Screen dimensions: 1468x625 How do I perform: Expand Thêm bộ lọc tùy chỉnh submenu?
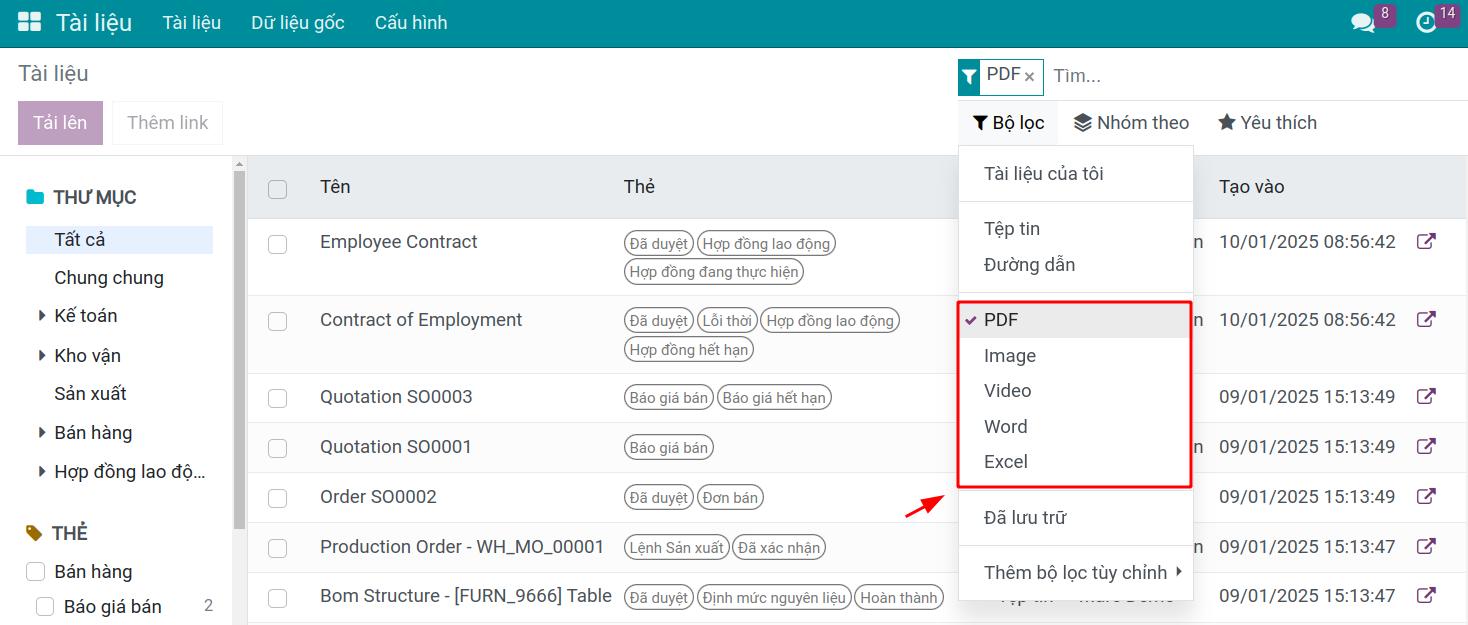tap(1076, 573)
